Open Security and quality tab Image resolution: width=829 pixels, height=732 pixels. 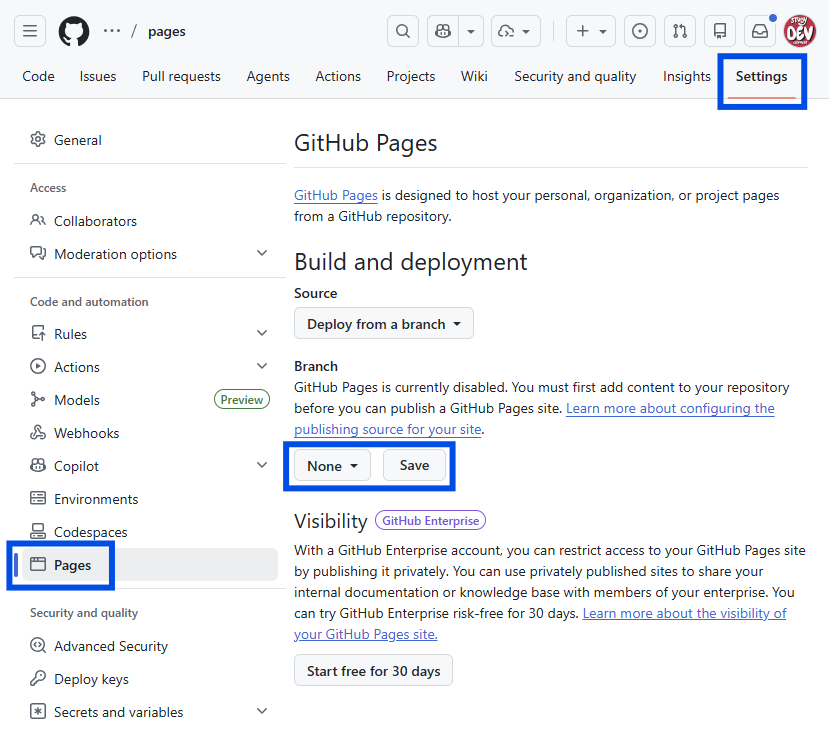pyautogui.click(x=575, y=76)
